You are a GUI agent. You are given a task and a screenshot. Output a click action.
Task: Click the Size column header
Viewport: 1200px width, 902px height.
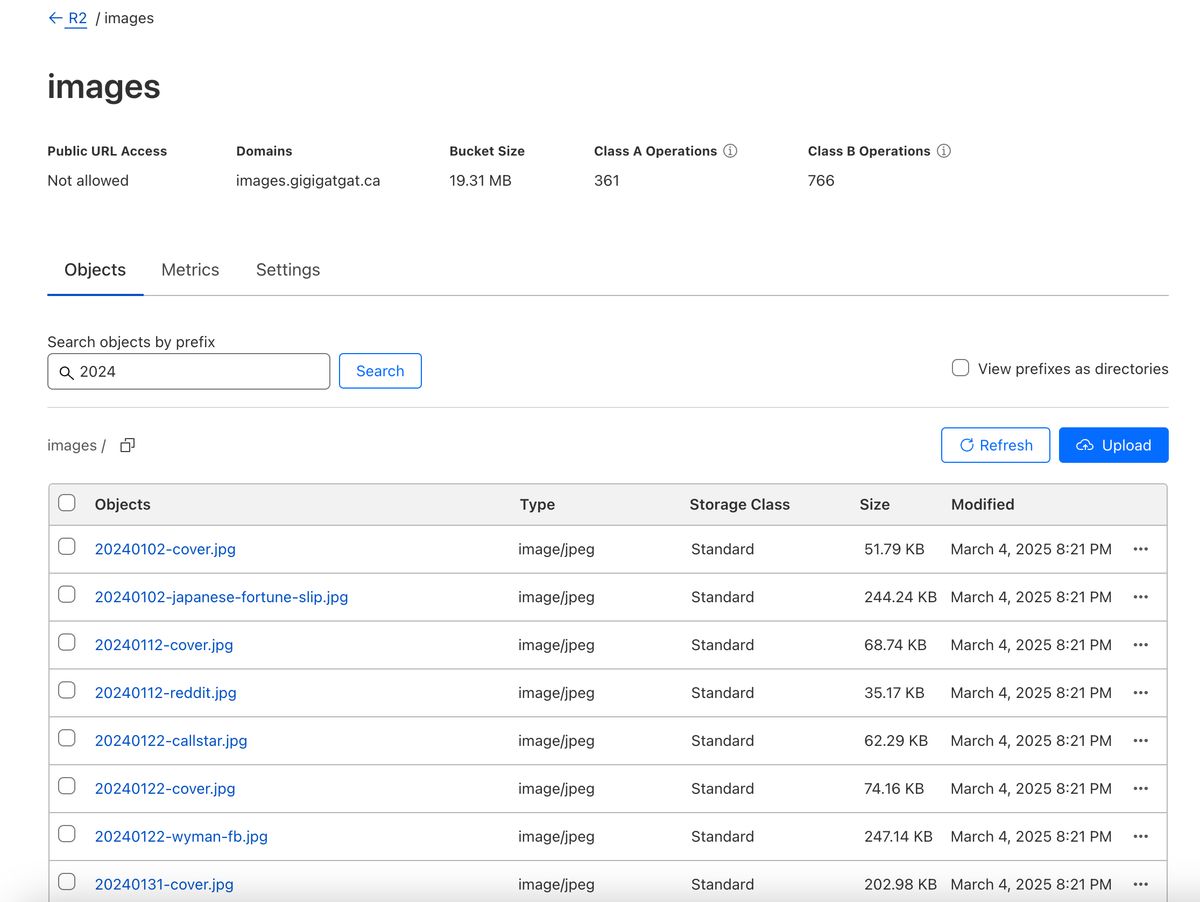click(x=875, y=505)
